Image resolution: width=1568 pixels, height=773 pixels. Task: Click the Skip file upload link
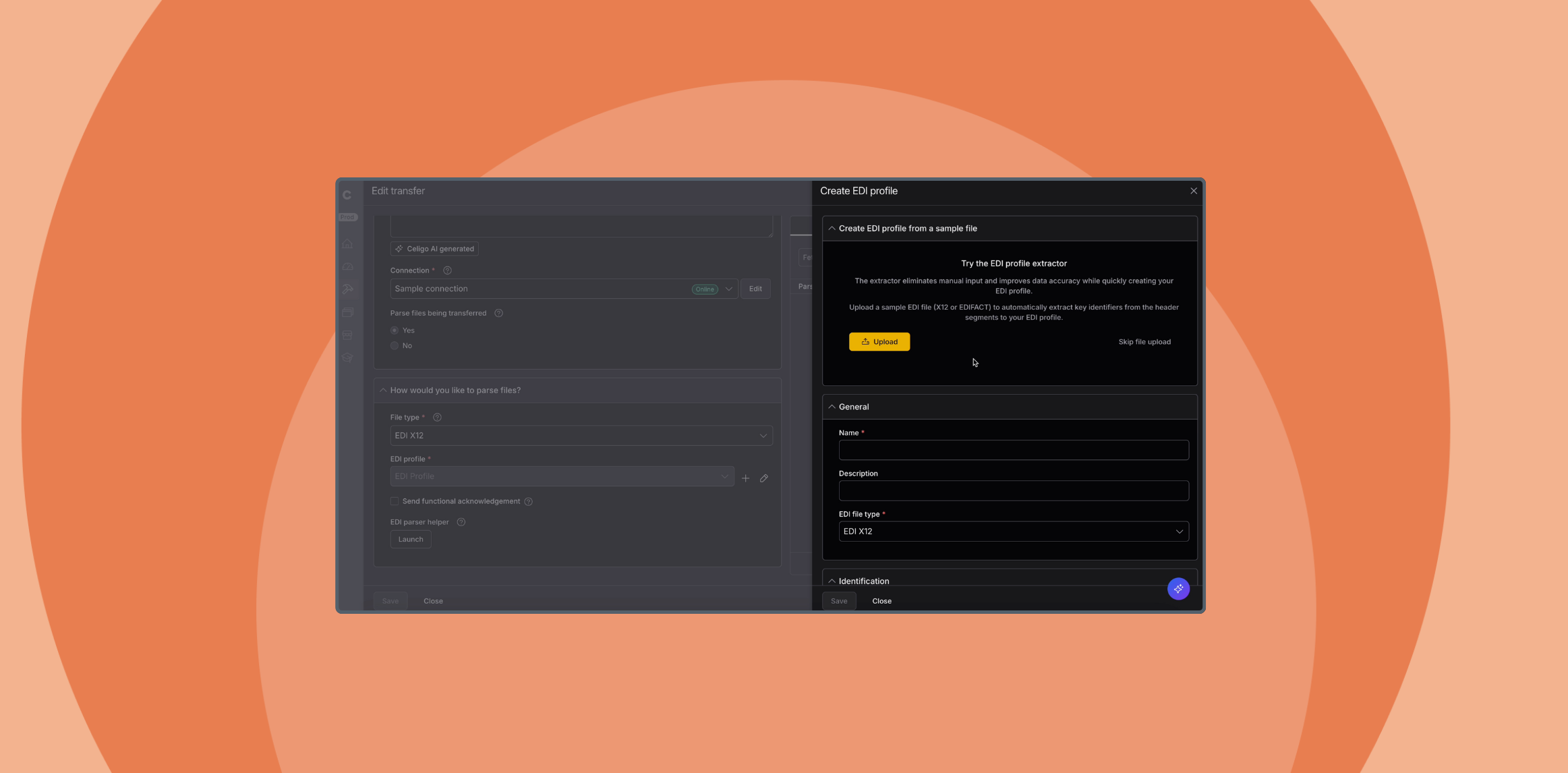coord(1144,342)
